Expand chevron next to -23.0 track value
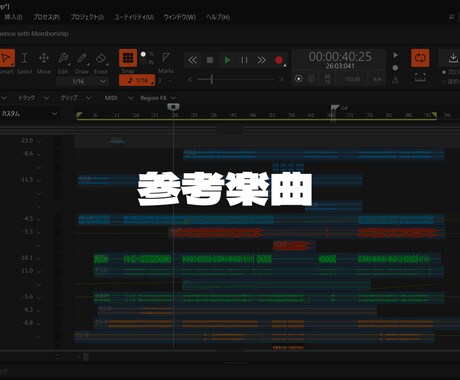Viewport: 460px width, 380px height. click(39, 141)
